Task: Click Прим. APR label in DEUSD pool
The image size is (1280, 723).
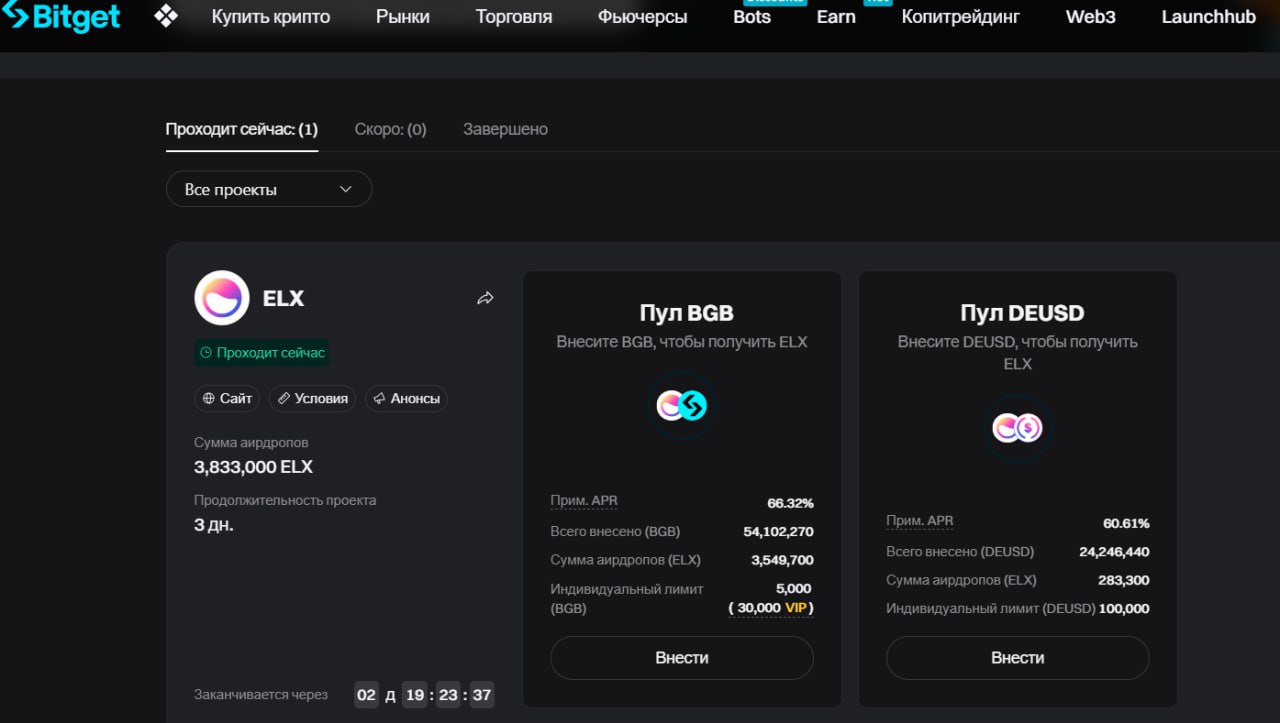Action: (920, 521)
